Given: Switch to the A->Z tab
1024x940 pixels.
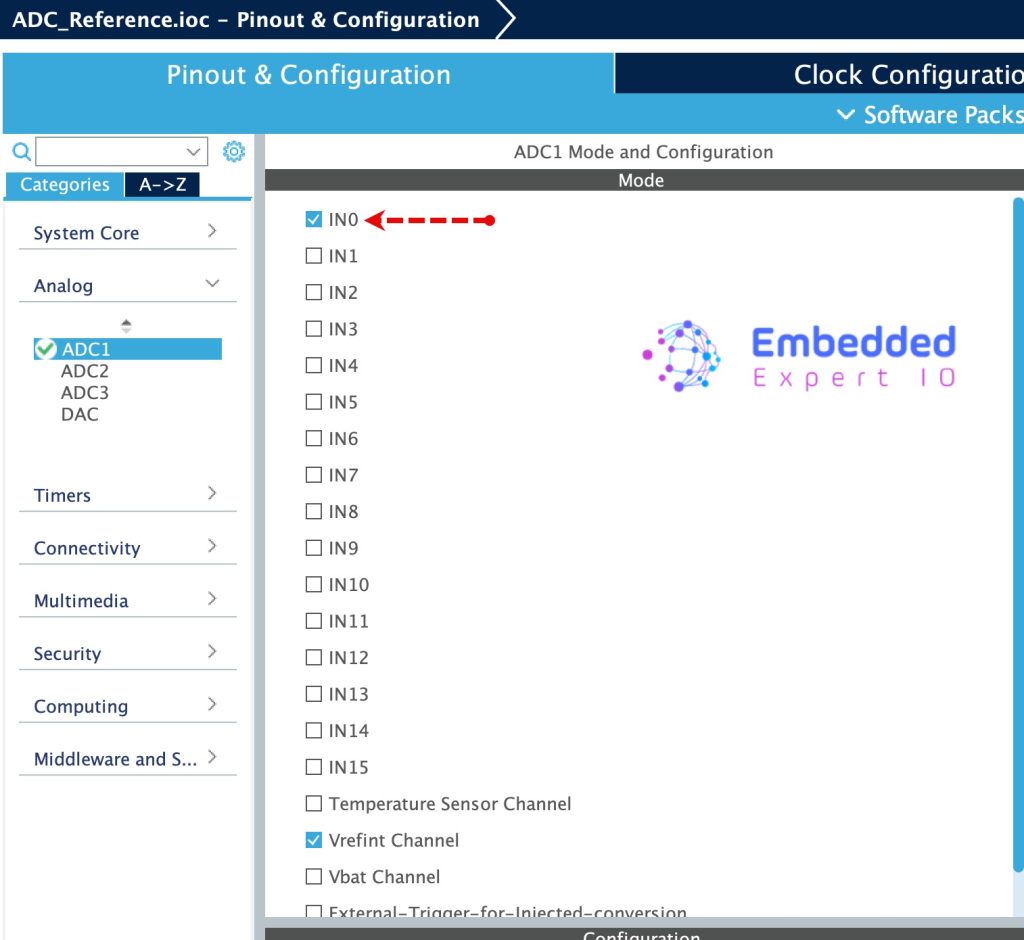Looking at the screenshot, I should point(162,185).
